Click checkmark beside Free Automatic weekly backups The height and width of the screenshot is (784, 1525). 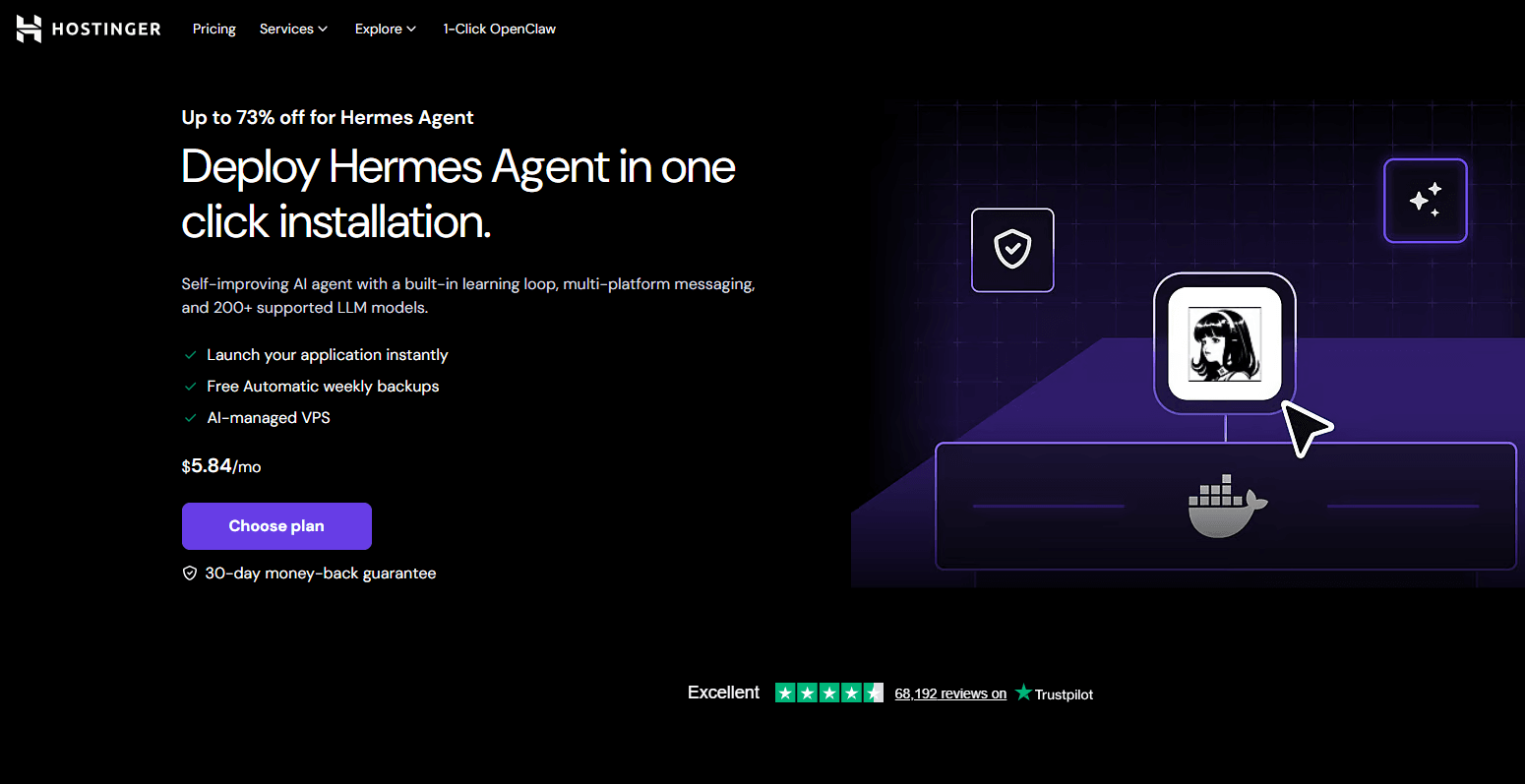click(191, 387)
